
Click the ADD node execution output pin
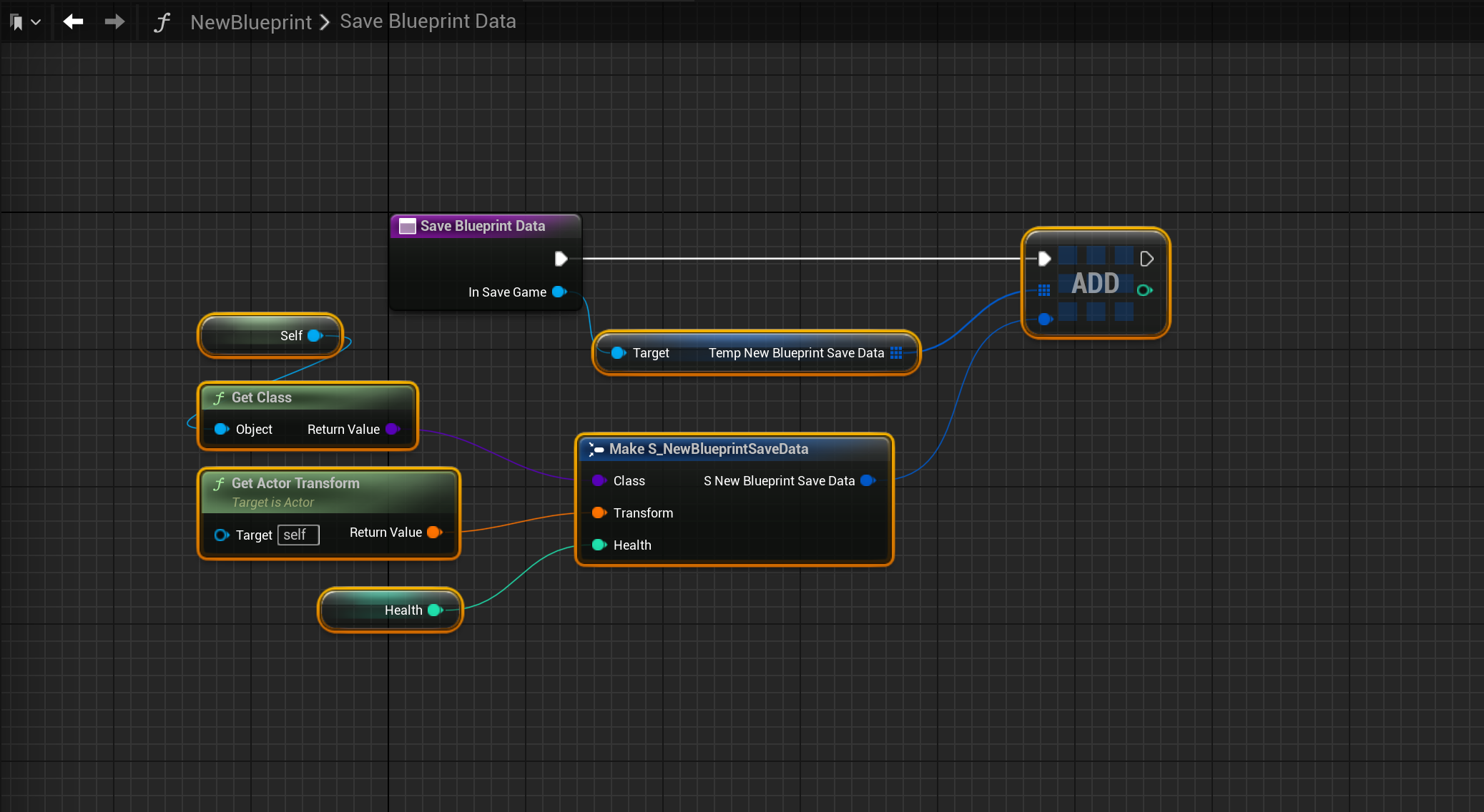(x=1146, y=259)
